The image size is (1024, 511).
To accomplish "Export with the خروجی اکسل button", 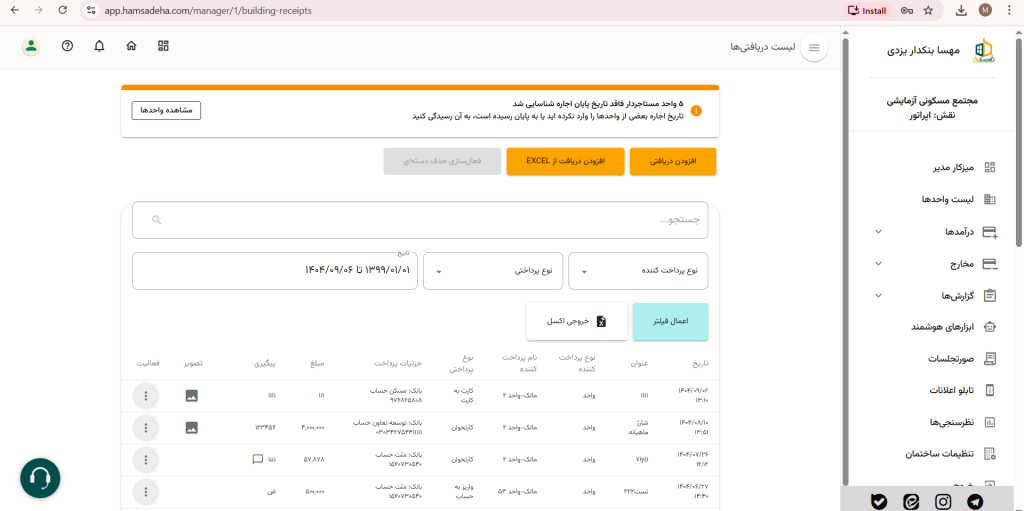I will pos(577,321).
